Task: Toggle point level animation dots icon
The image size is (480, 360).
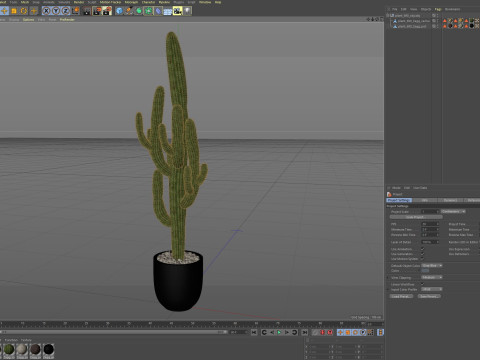Action: coord(370,332)
